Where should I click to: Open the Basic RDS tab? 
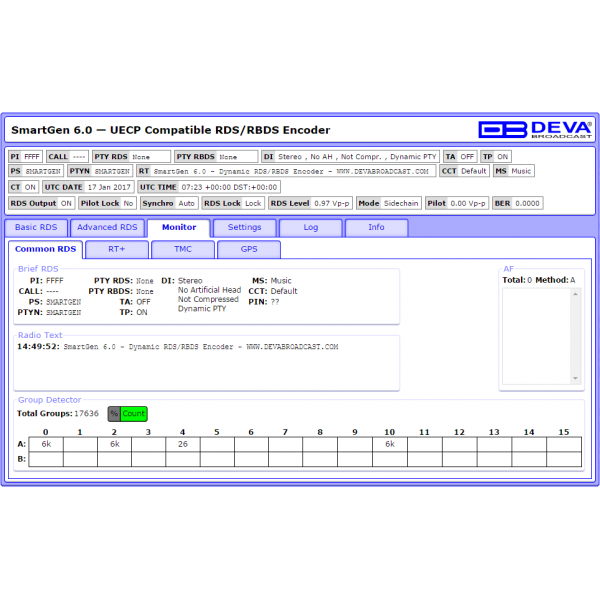click(36, 227)
